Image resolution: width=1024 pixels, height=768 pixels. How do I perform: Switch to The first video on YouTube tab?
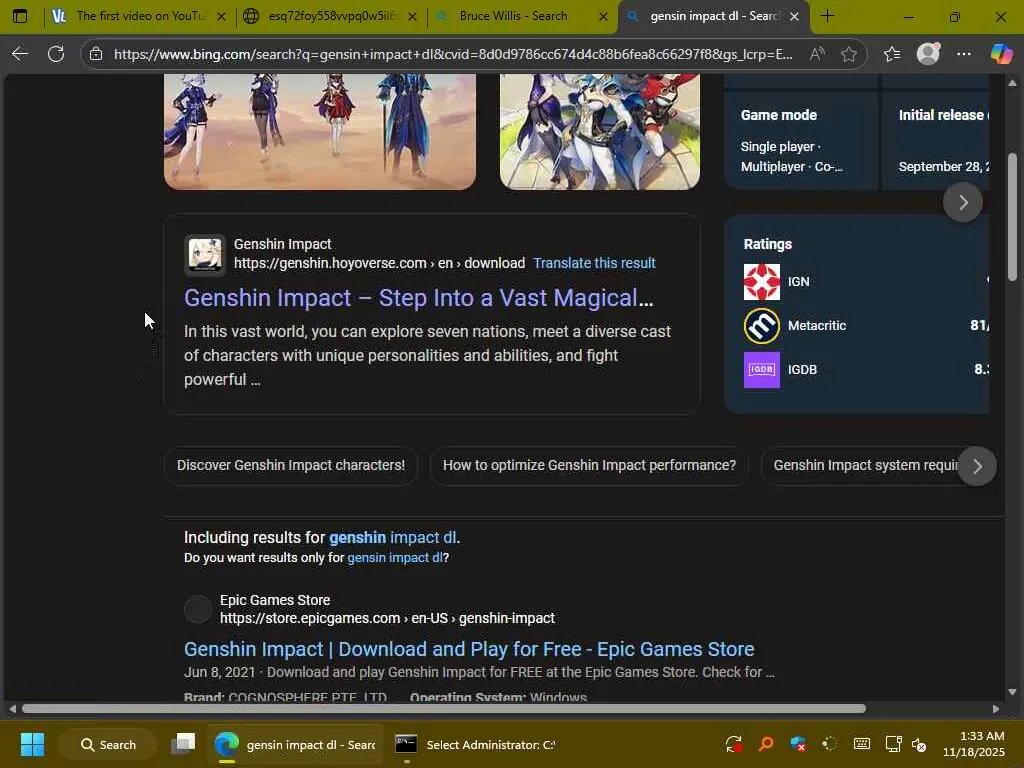140,16
